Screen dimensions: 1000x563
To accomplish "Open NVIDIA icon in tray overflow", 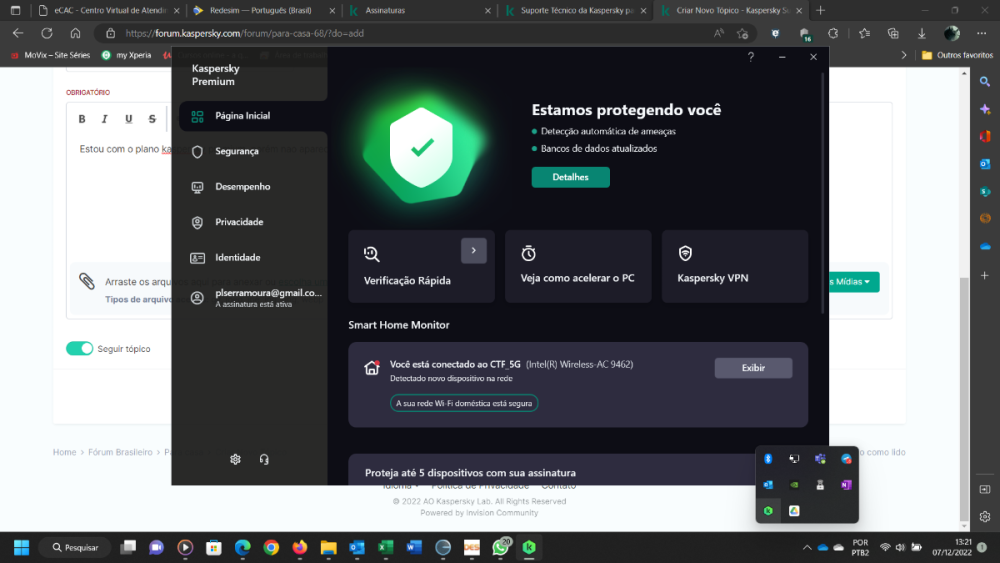I will coord(794,485).
